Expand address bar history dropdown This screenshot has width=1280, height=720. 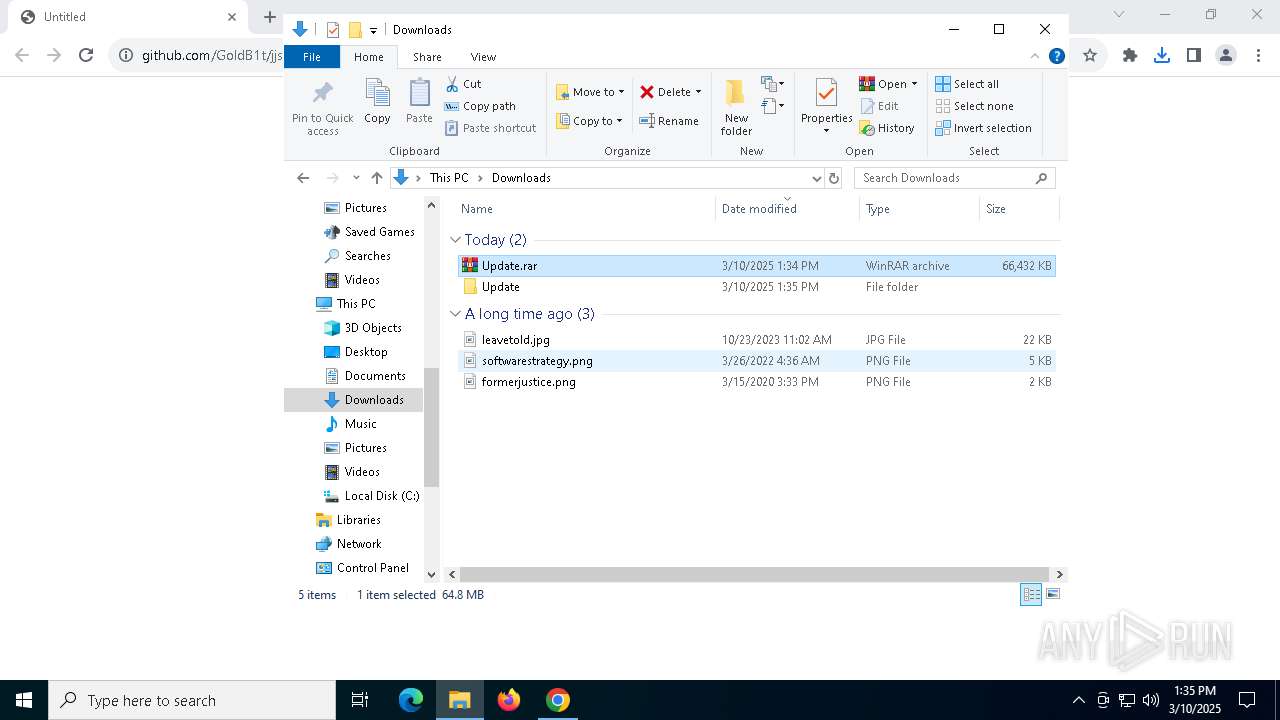coord(816,178)
